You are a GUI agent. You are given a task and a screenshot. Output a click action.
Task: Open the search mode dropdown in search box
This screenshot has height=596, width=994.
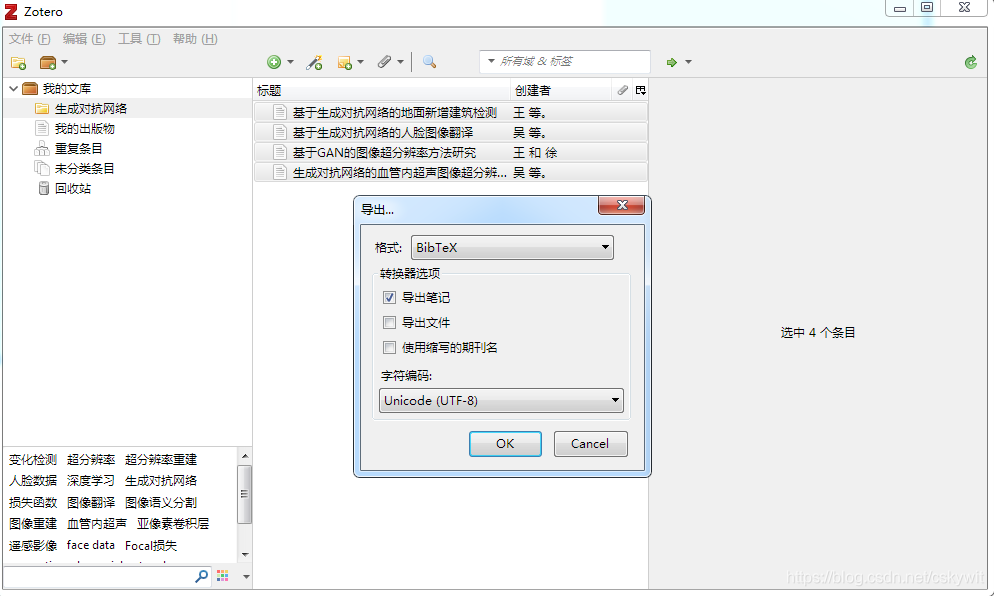(x=491, y=62)
